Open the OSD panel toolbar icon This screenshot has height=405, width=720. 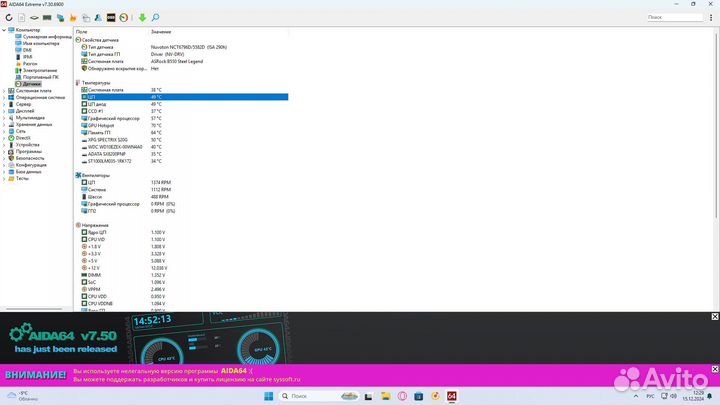[x=110, y=18]
